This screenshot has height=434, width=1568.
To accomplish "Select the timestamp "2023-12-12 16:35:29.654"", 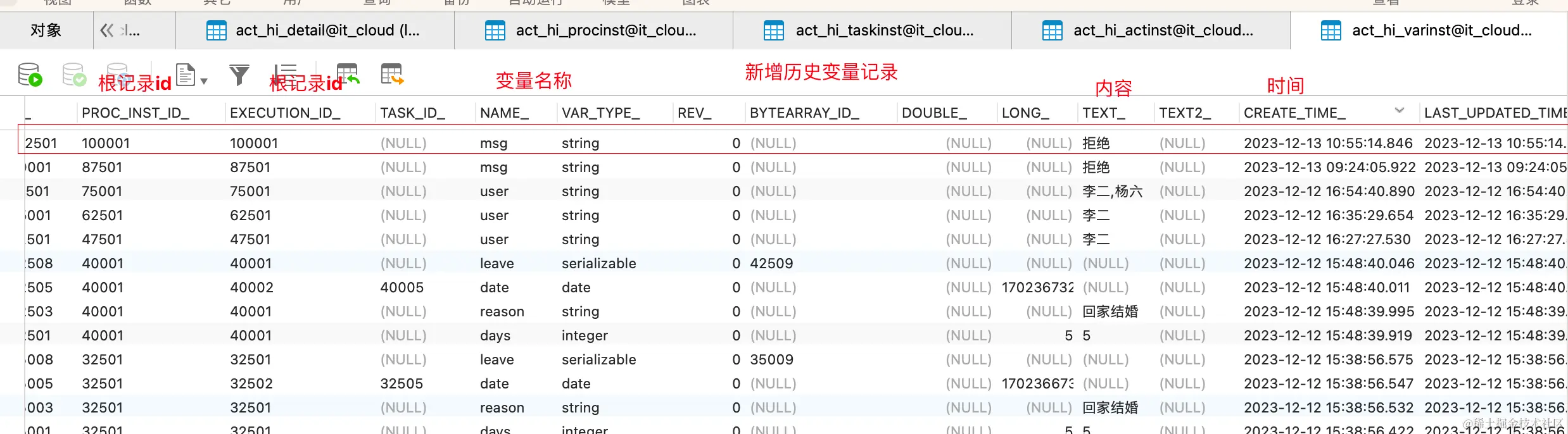I will pos(1329,216).
